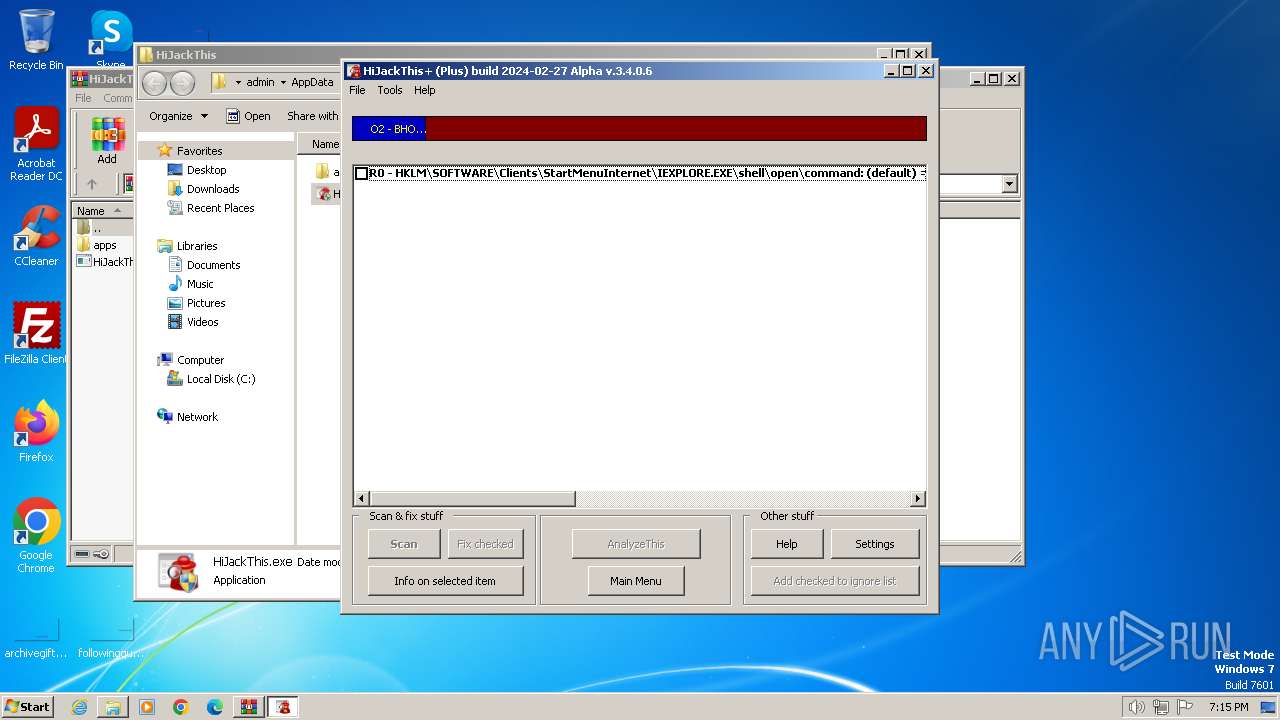The width and height of the screenshot is (1280, 720).
Task: Click the Info on selected item button
Action: [x=445, y=581]
